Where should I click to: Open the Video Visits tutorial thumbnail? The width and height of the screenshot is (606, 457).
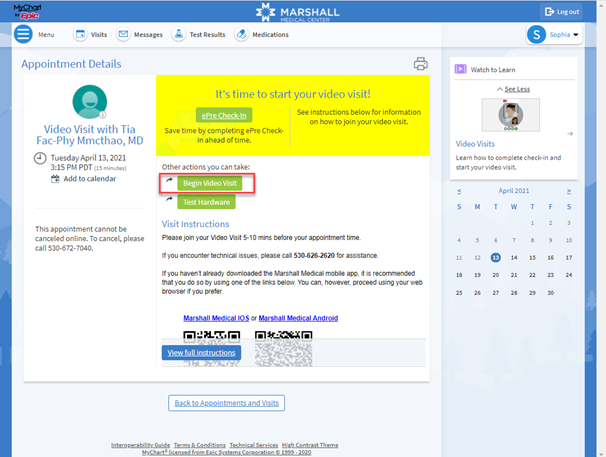tap(511, 115)
